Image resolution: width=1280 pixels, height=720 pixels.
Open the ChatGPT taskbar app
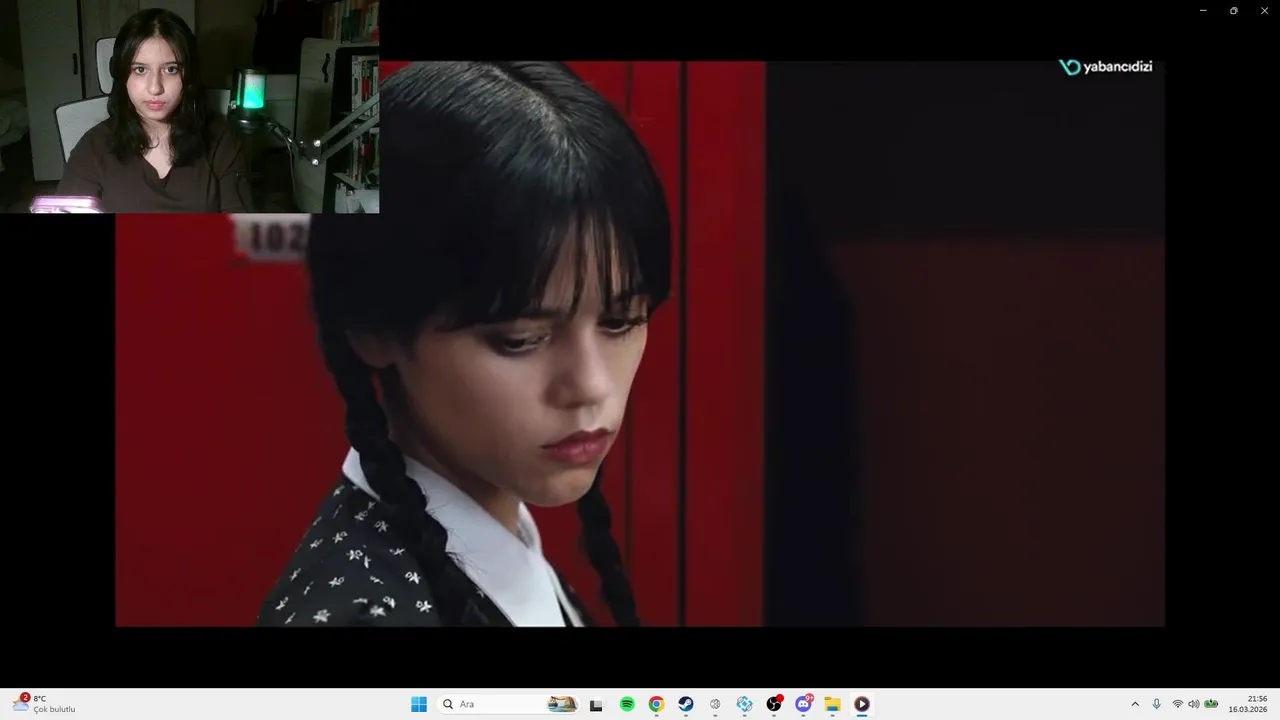pos(715,704)
